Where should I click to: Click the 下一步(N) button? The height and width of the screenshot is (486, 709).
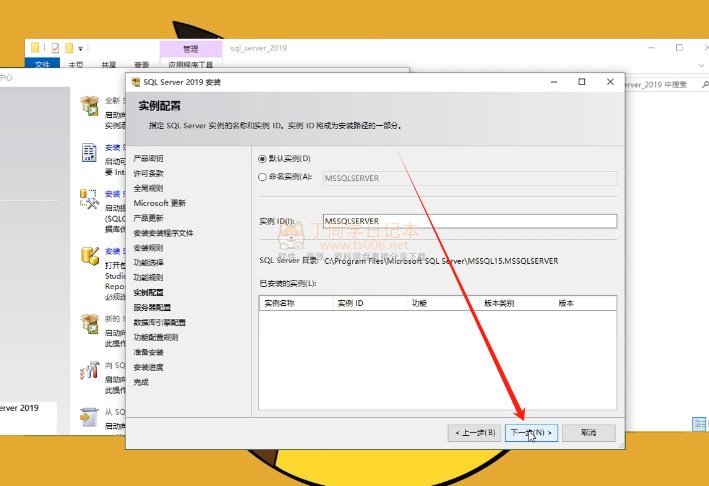[x=530, y=433]
